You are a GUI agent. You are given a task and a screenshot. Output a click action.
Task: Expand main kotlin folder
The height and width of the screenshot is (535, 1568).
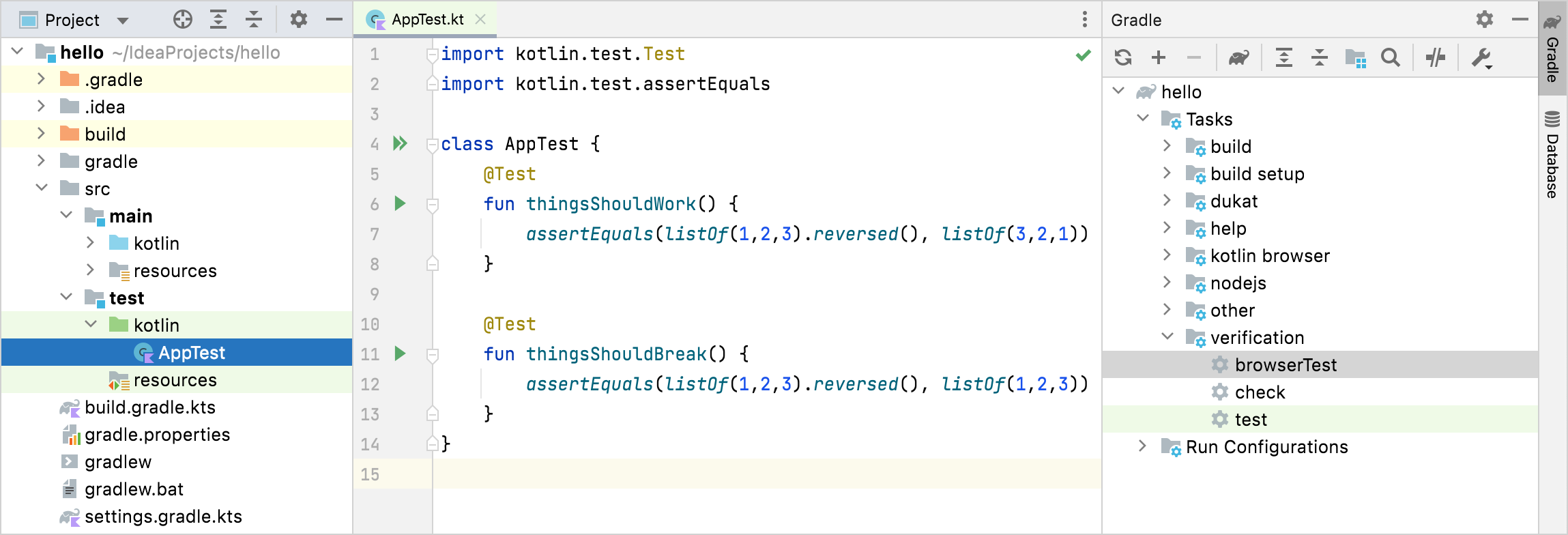pos(91,242)
